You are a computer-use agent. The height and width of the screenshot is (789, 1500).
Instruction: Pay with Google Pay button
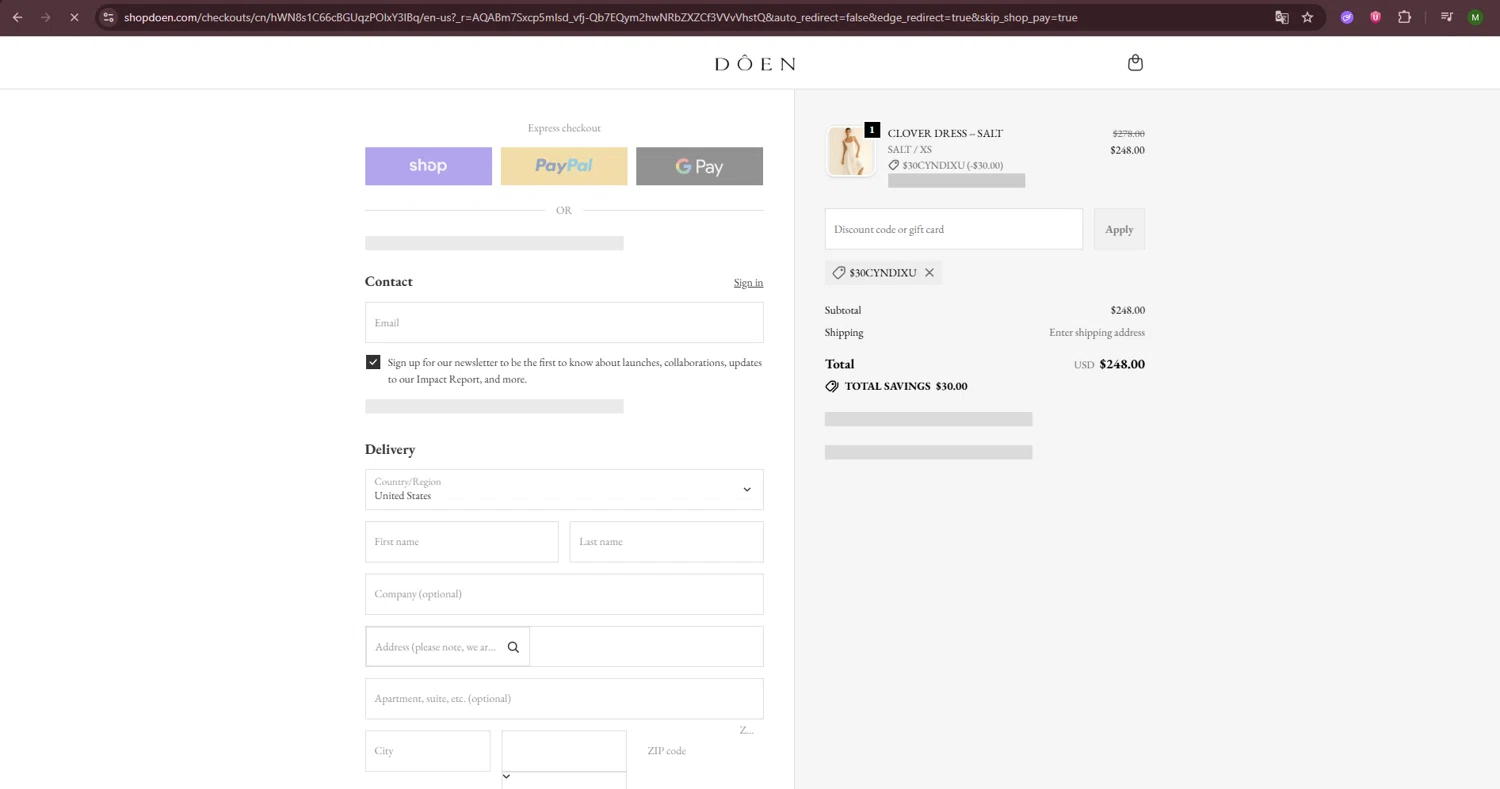click(x=699, y=166)
